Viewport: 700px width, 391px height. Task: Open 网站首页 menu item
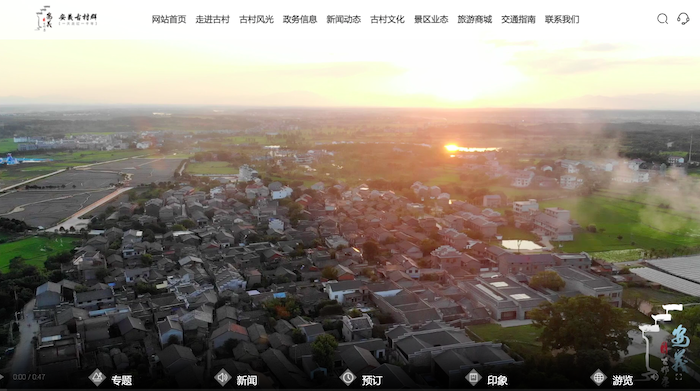(169, 19)
